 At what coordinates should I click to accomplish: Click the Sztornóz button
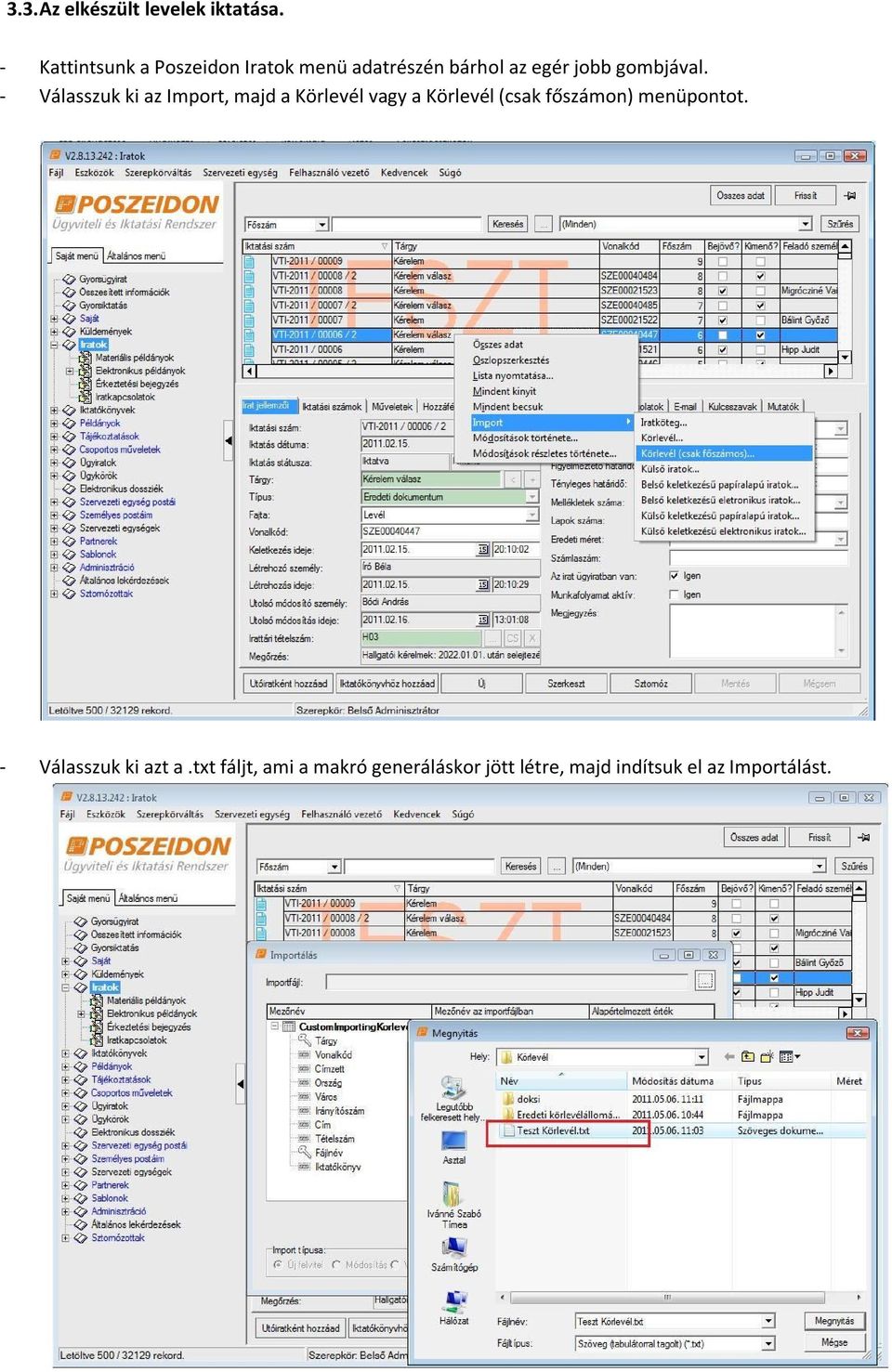tap(650, 684)
